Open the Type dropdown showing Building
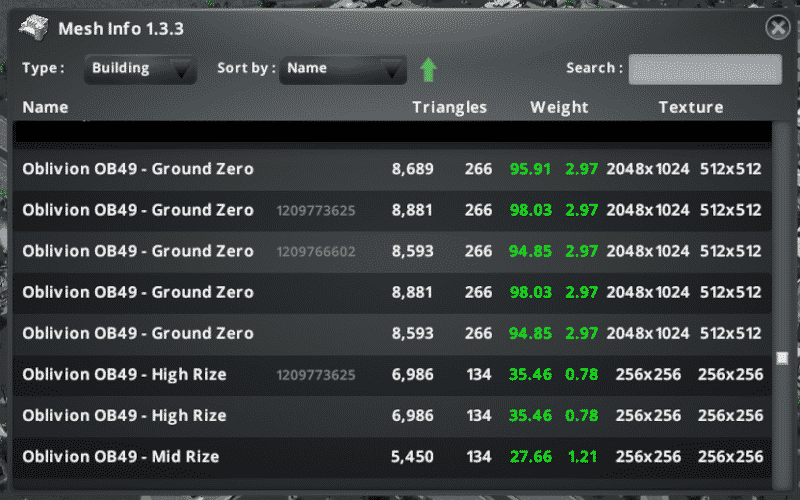Image resolution: width=800 pixels, height=500 pixels. pos(140,69)
